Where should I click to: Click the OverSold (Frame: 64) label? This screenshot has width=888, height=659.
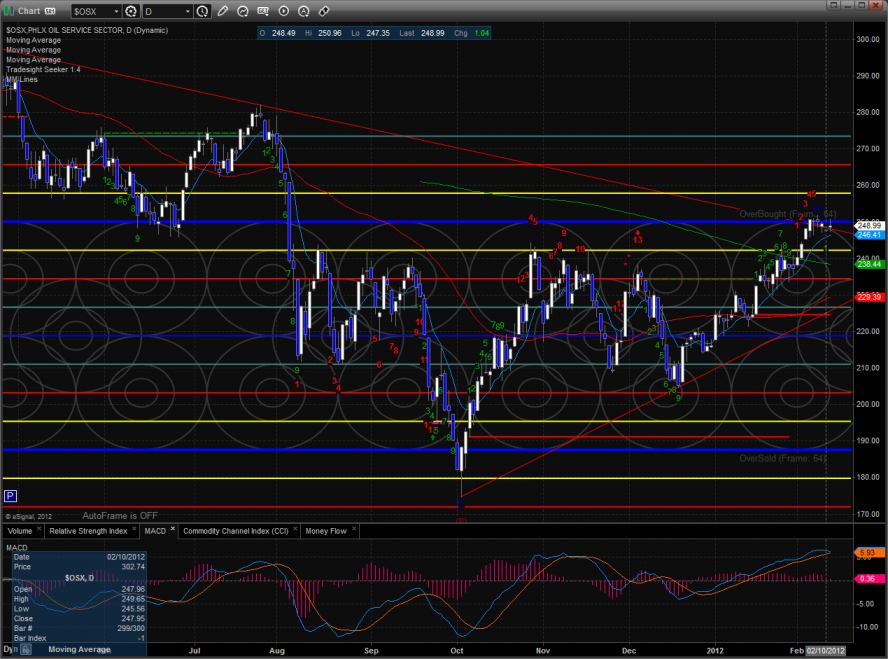pyautogui.click(x=783, y=458)
